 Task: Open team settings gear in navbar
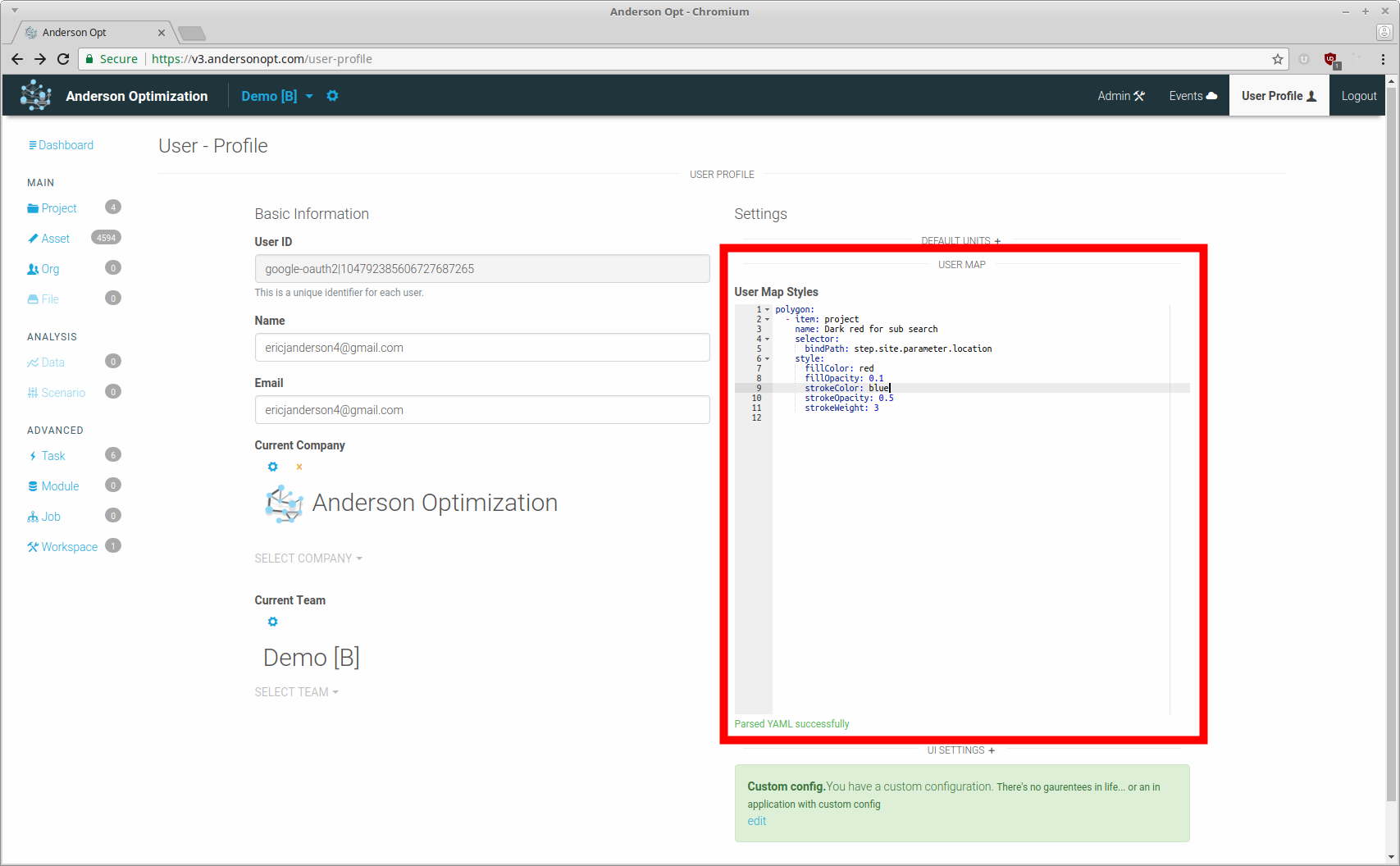332,96
